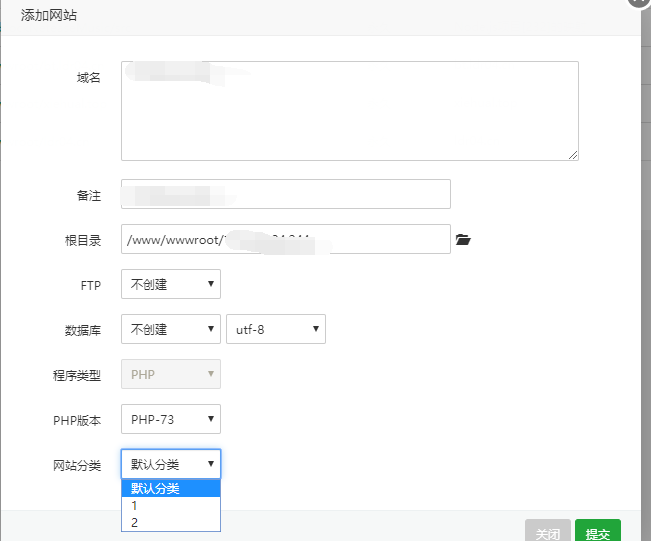Click the folder icon beside root directory
The width and height of the screenshot is (651, 541).
click(462, 240)
